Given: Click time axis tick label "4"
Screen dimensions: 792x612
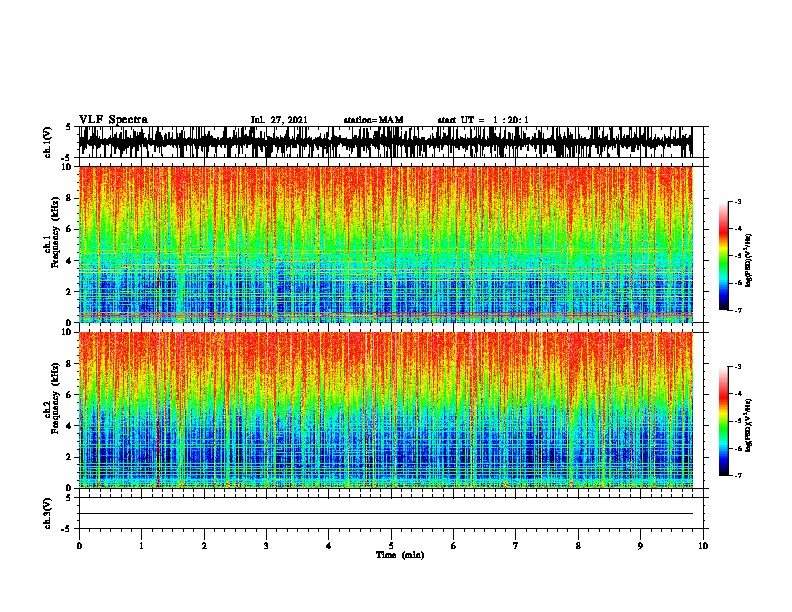Looking at the screenshot, I should (x=329, y=546).
